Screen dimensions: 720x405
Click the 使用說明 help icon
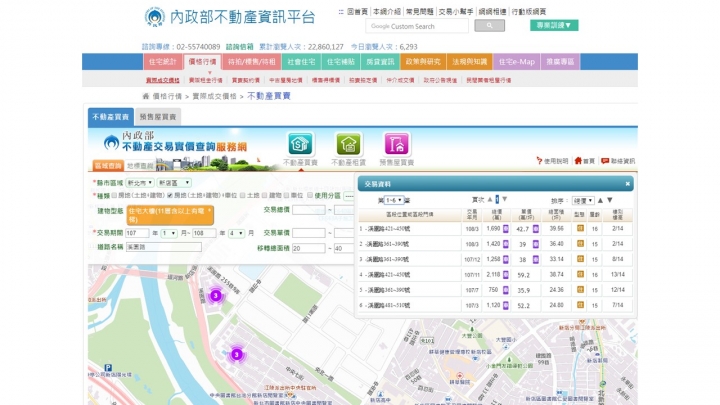pos(539,161)
